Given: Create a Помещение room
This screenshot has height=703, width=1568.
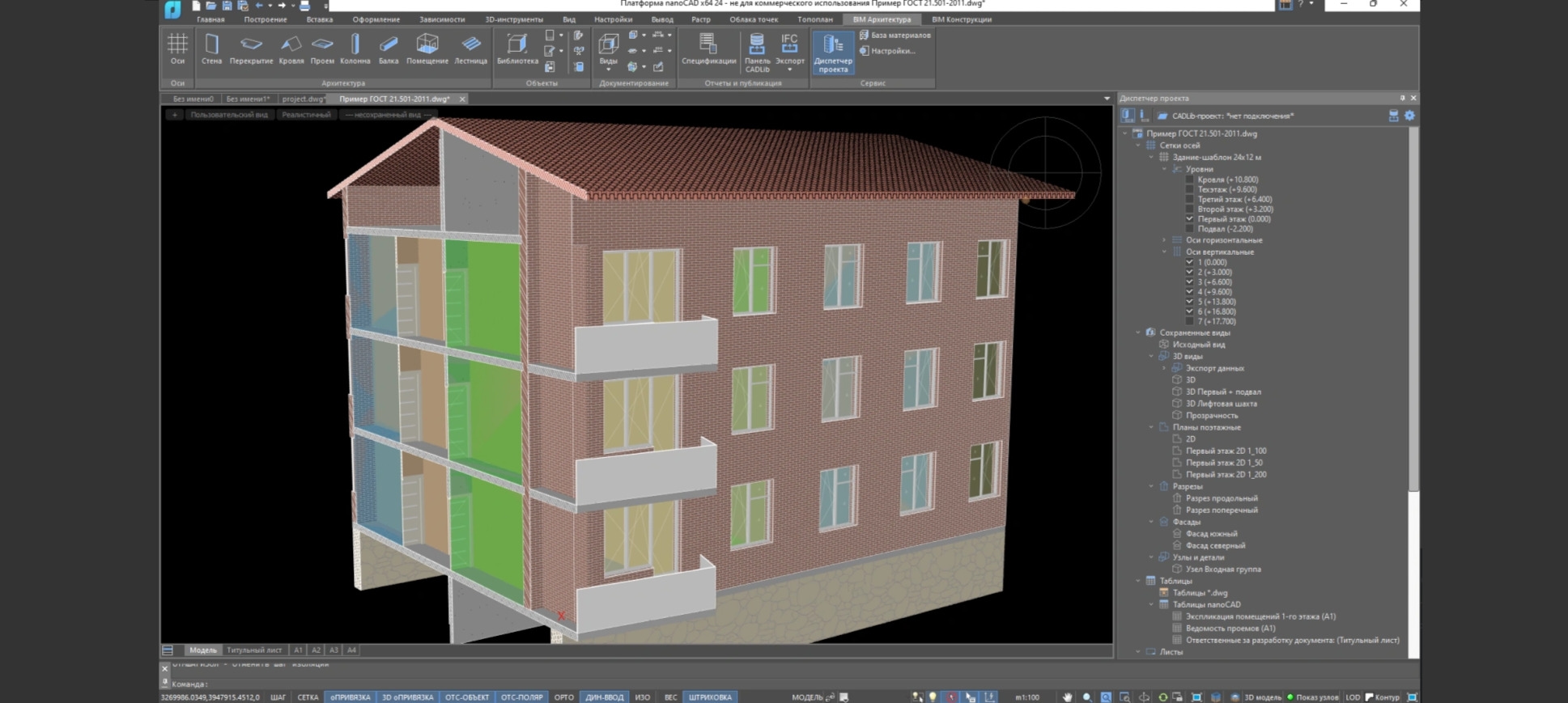Looking at the screenshot, I should 427,49.
